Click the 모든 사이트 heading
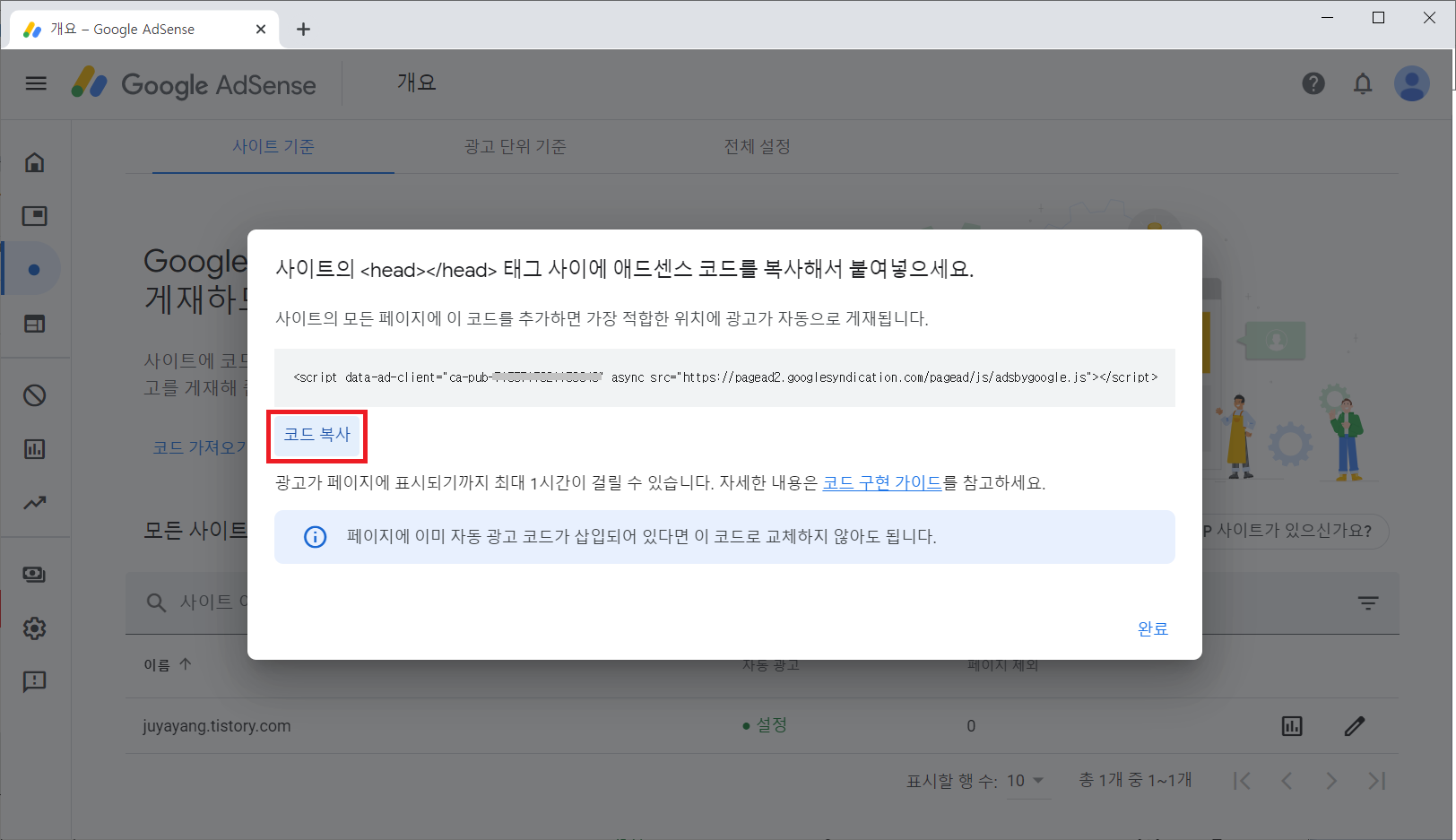The height and width of the screenshot is (840, 1456). pyautogui.click(x=195, y=530)
